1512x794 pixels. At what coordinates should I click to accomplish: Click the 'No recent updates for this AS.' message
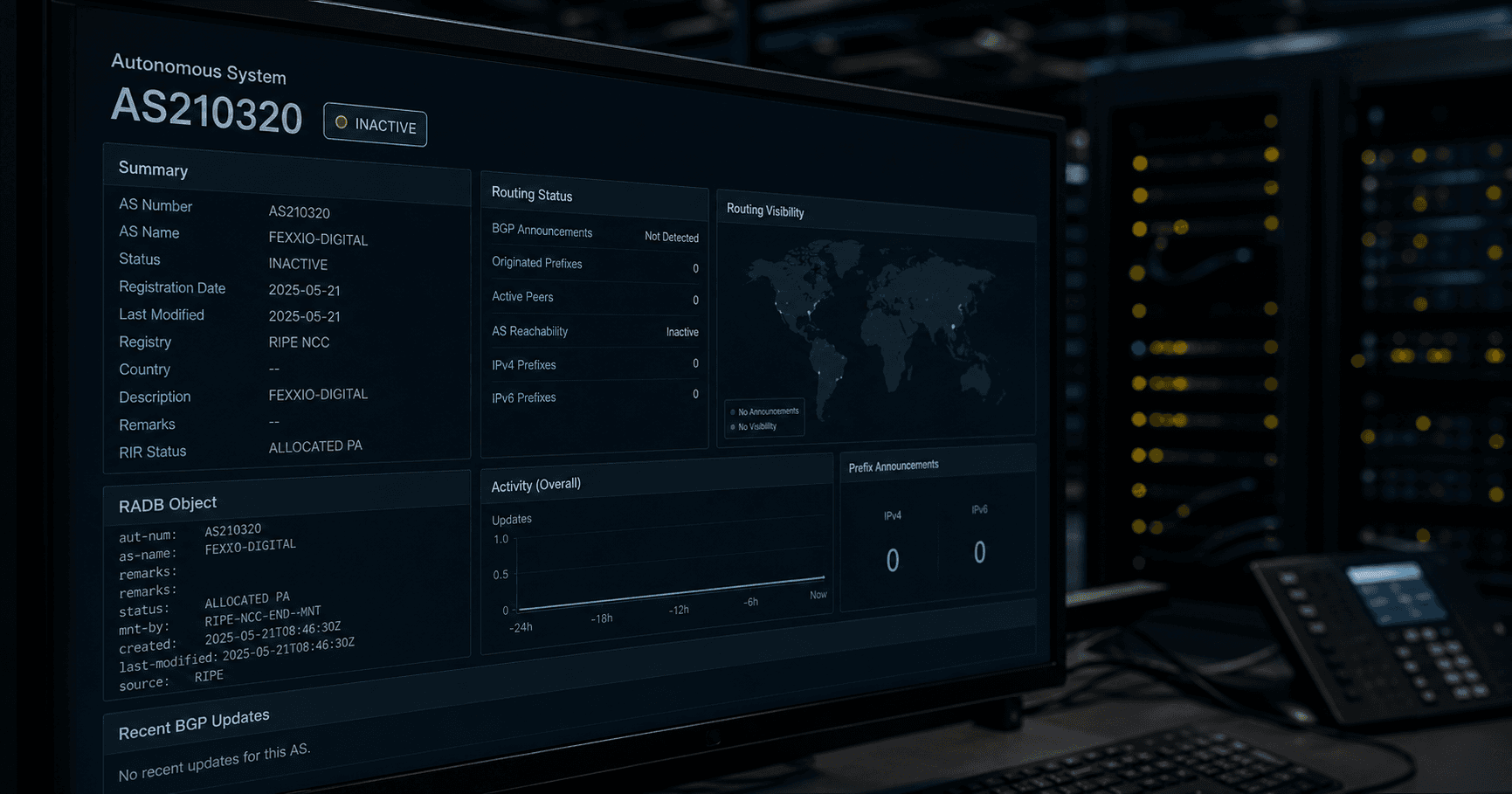point(214,763)
